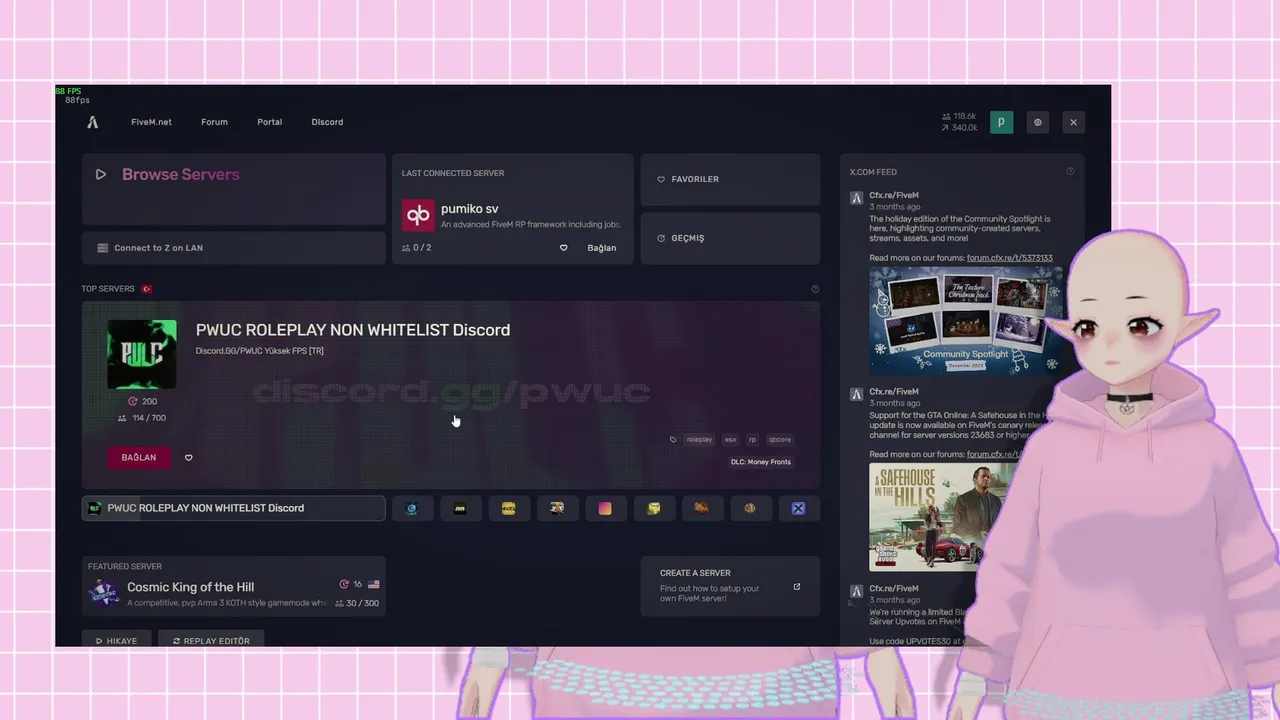Click second Cfx.re/FiveM post avatar

[x=856, y=395]
